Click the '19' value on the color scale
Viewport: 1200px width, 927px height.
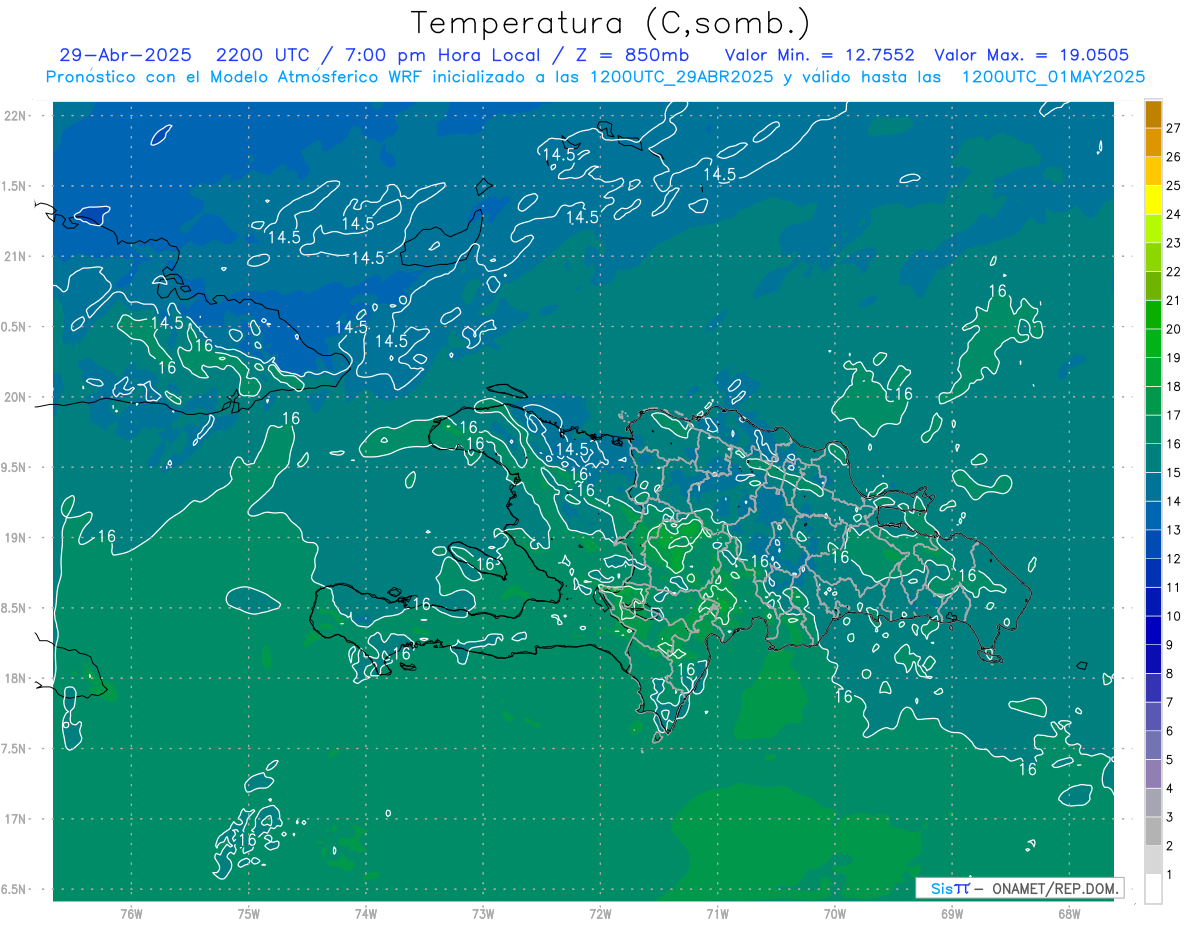coord(1174,358)
